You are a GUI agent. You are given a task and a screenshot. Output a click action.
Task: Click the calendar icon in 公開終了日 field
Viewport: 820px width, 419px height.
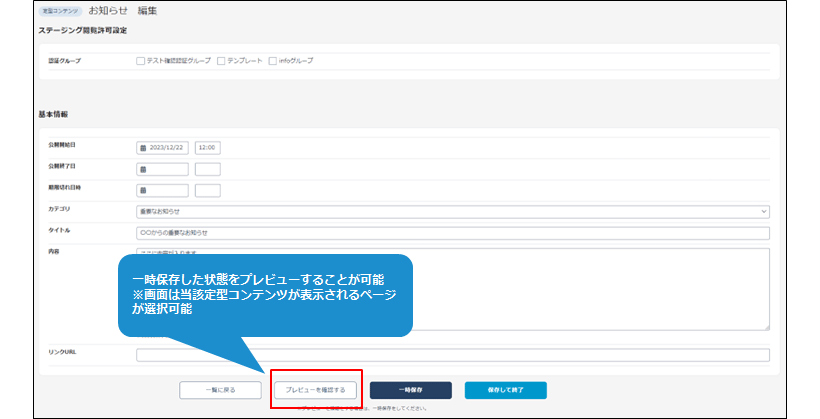coord(143,169)
